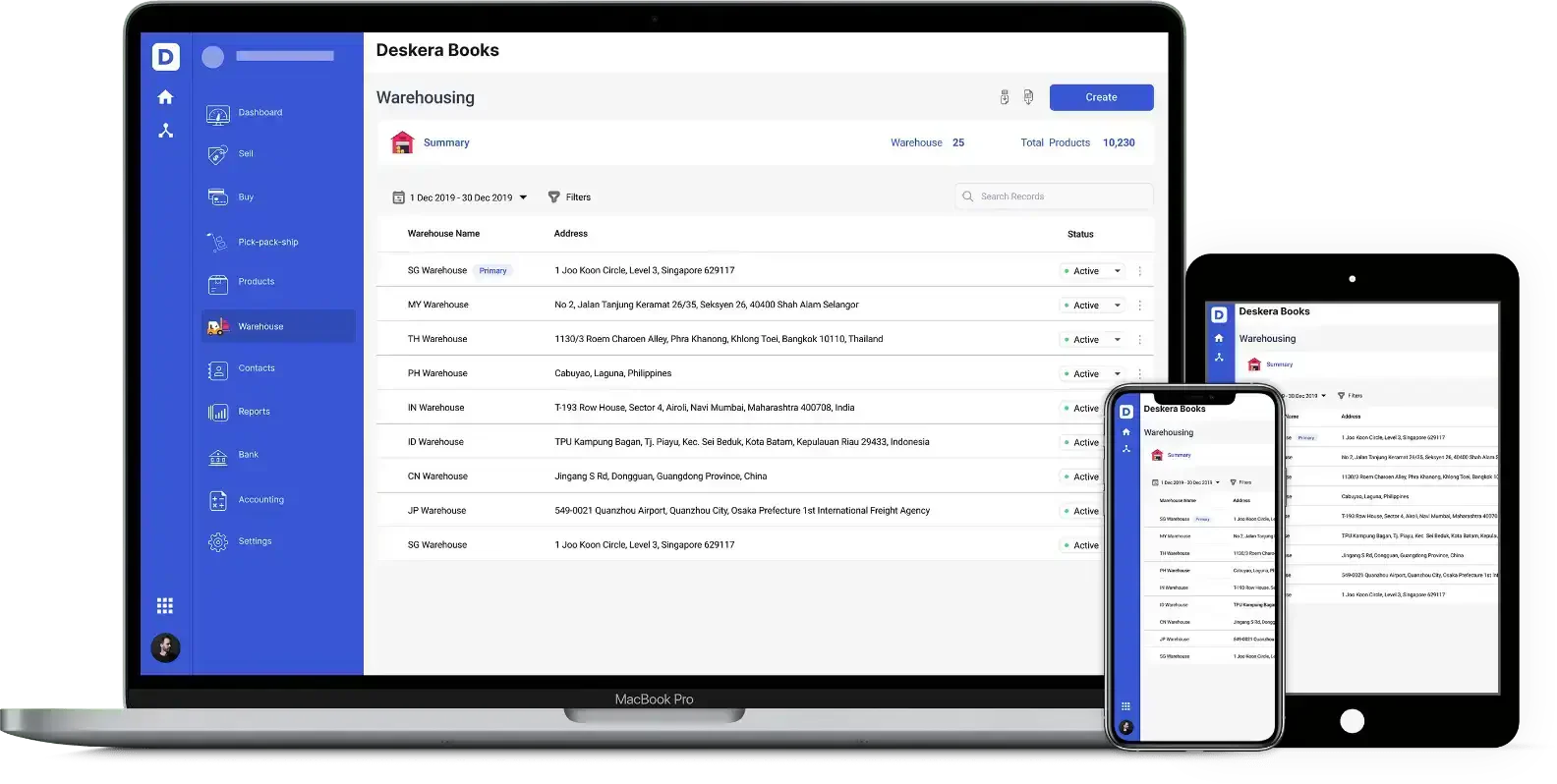1557x784 pixels.
Task: Tap the home icon on the phone
Action: [x=1126, y=432]
